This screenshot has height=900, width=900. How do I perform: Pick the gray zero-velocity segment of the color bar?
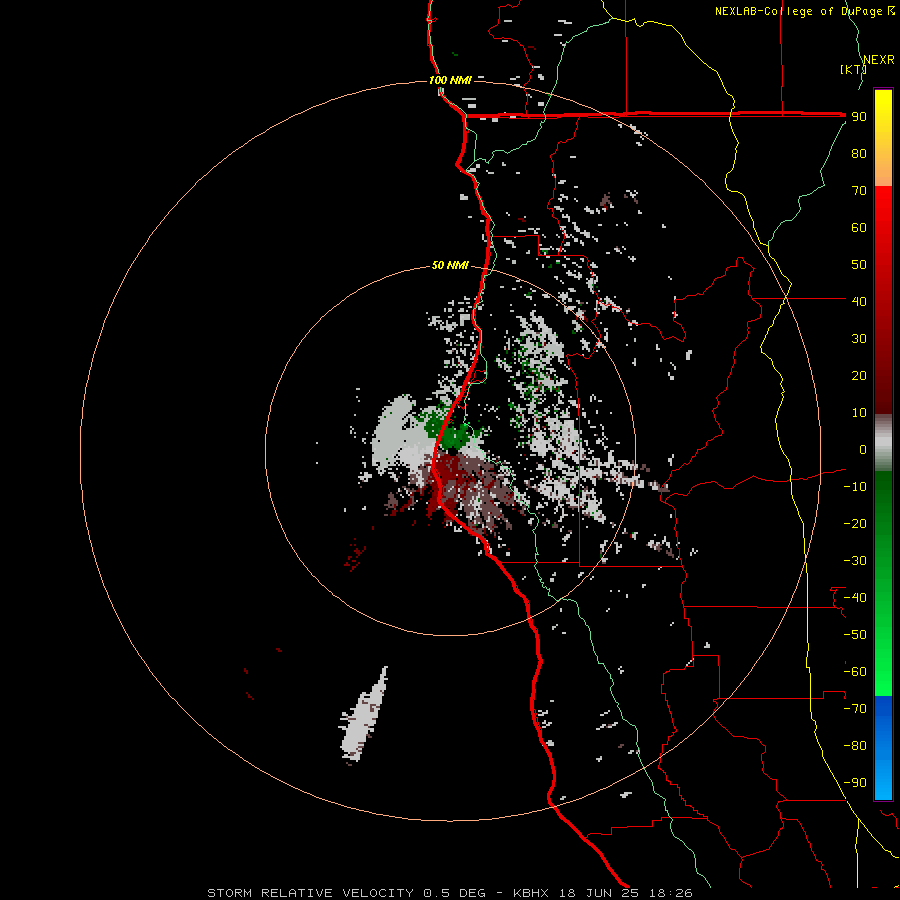[x=883, y=443]
